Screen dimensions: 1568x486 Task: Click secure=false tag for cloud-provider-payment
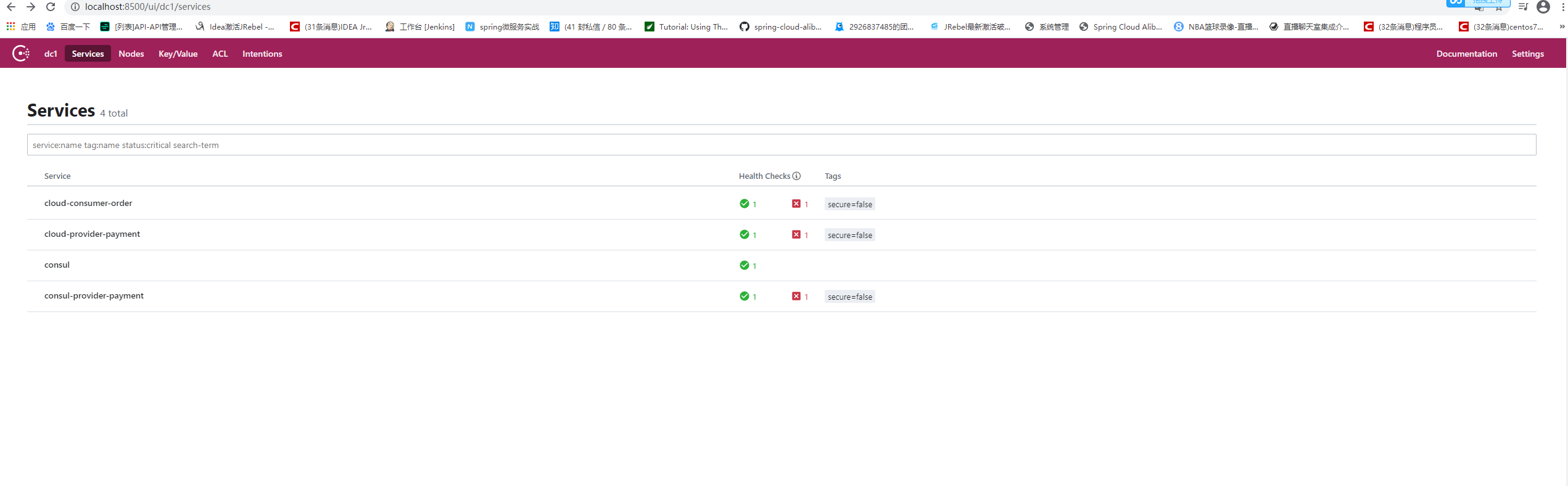tap(849, 235)
